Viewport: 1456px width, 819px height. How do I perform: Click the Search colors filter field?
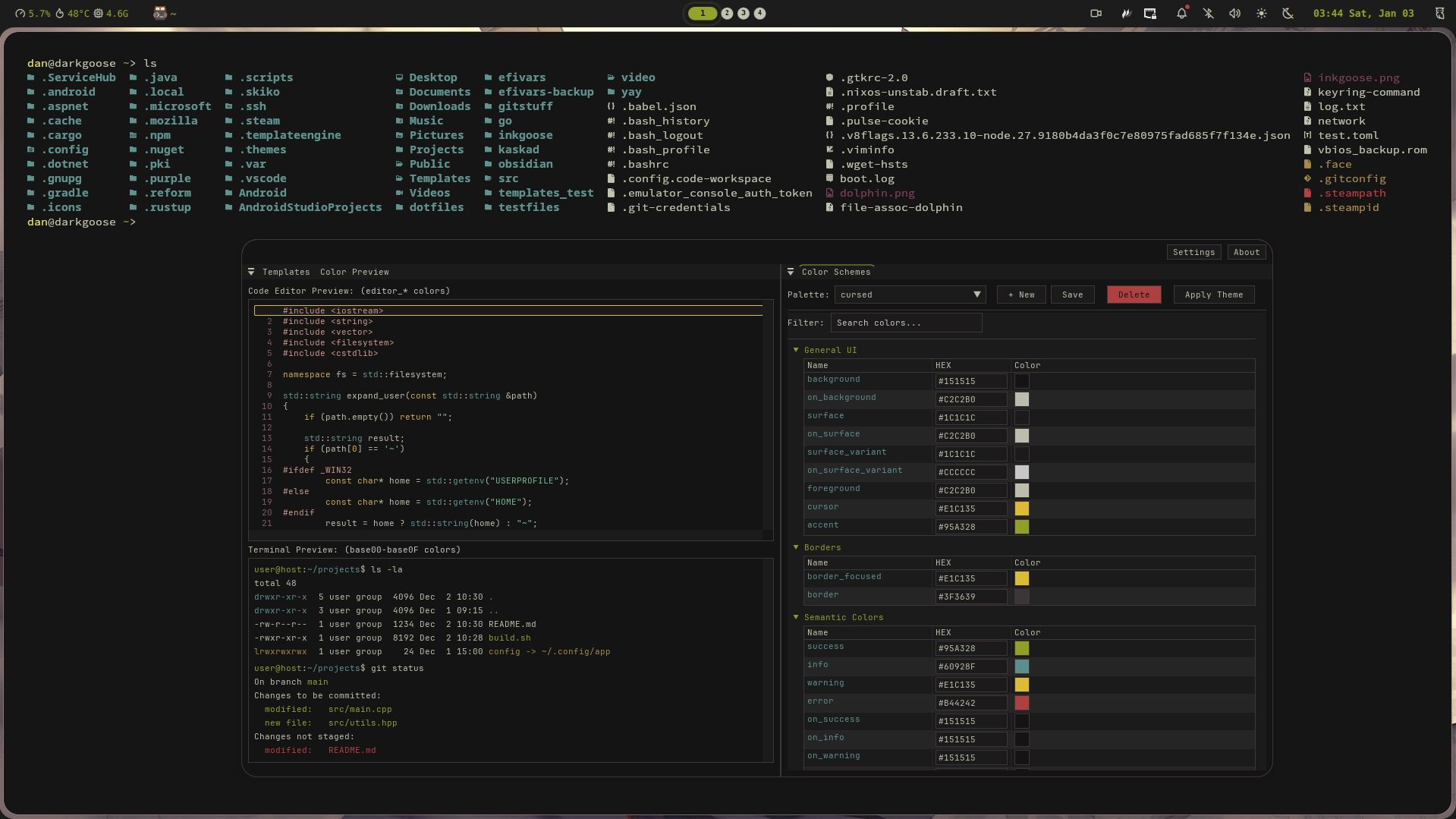pos(906,323)
